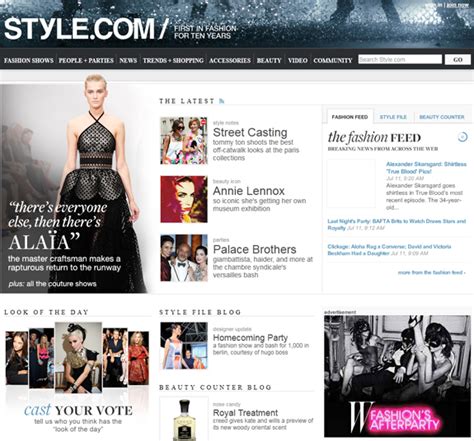
Task: Click the refresh icon in the fashion feed
Action: 462,137
